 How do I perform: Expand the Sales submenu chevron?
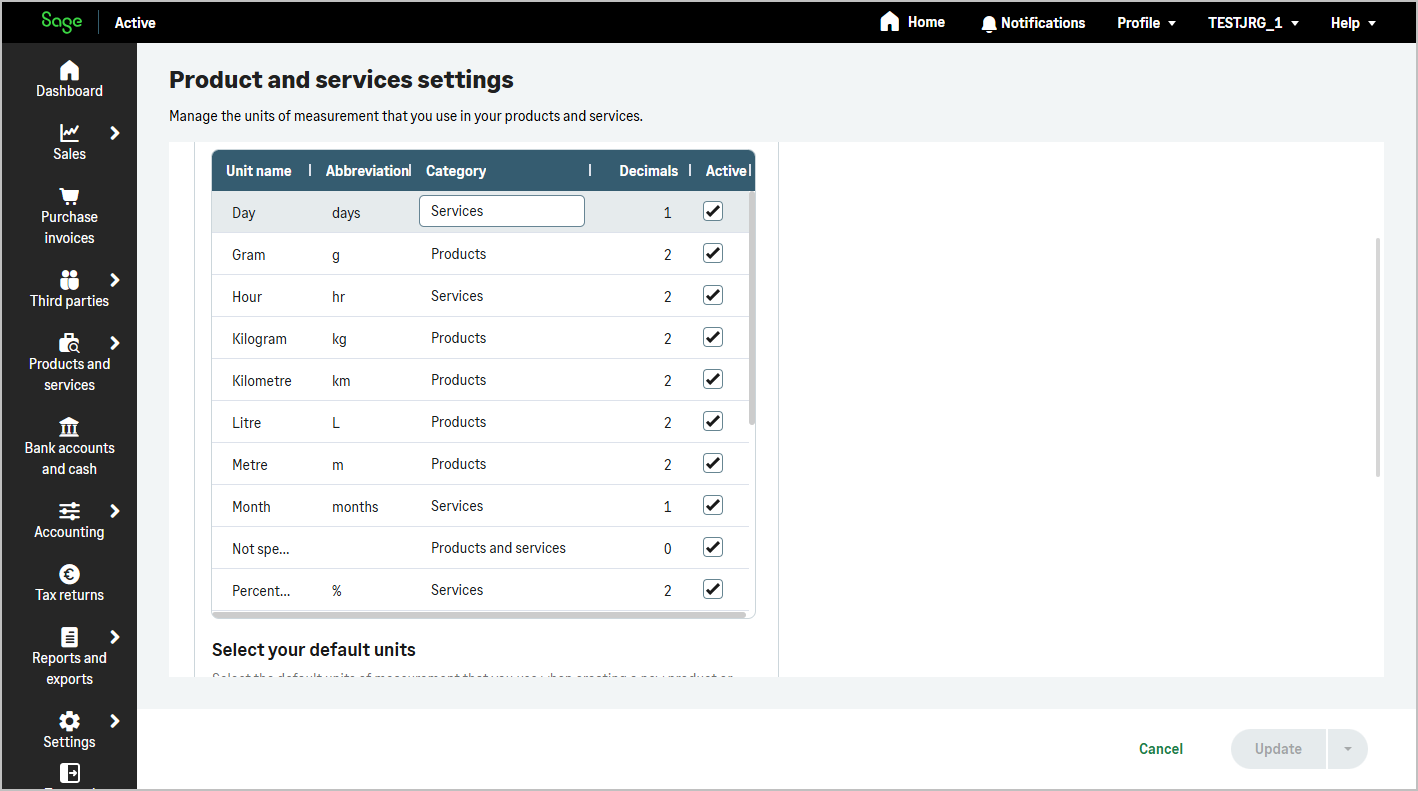pyautogui.click(x=115, y=132)
